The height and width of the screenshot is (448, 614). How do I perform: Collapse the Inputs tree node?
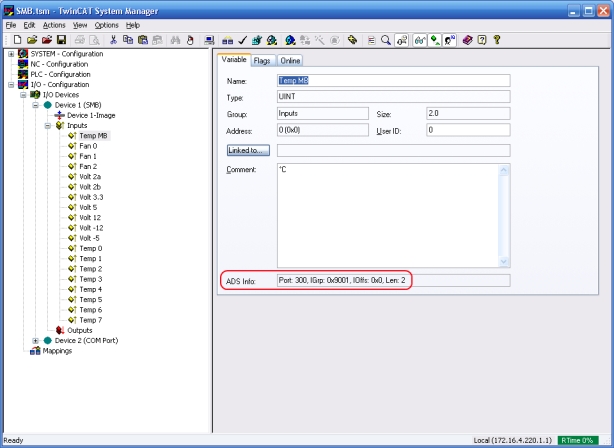[x=47, y=126]
